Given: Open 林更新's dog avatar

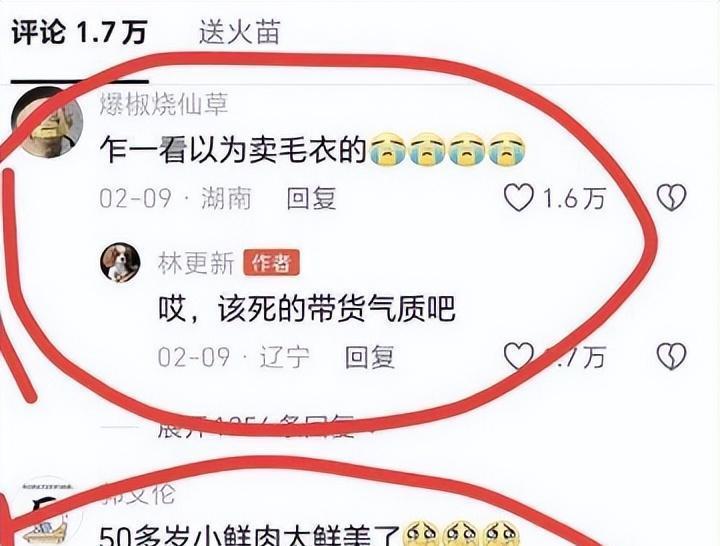Looking at the screenshot, I should [x=120, y=262].
